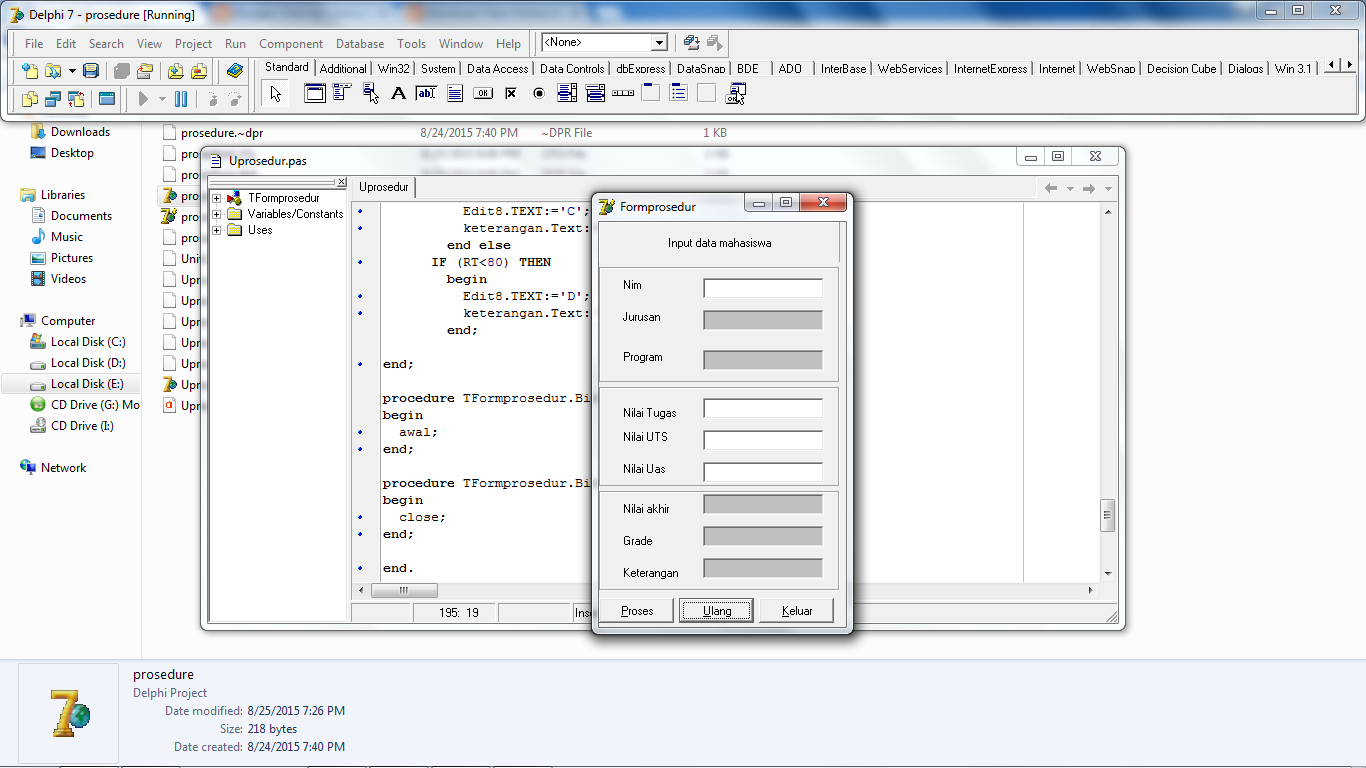Pick the Memo component icon
This screenshot has width=1366, height=768.
click(455, 94)
